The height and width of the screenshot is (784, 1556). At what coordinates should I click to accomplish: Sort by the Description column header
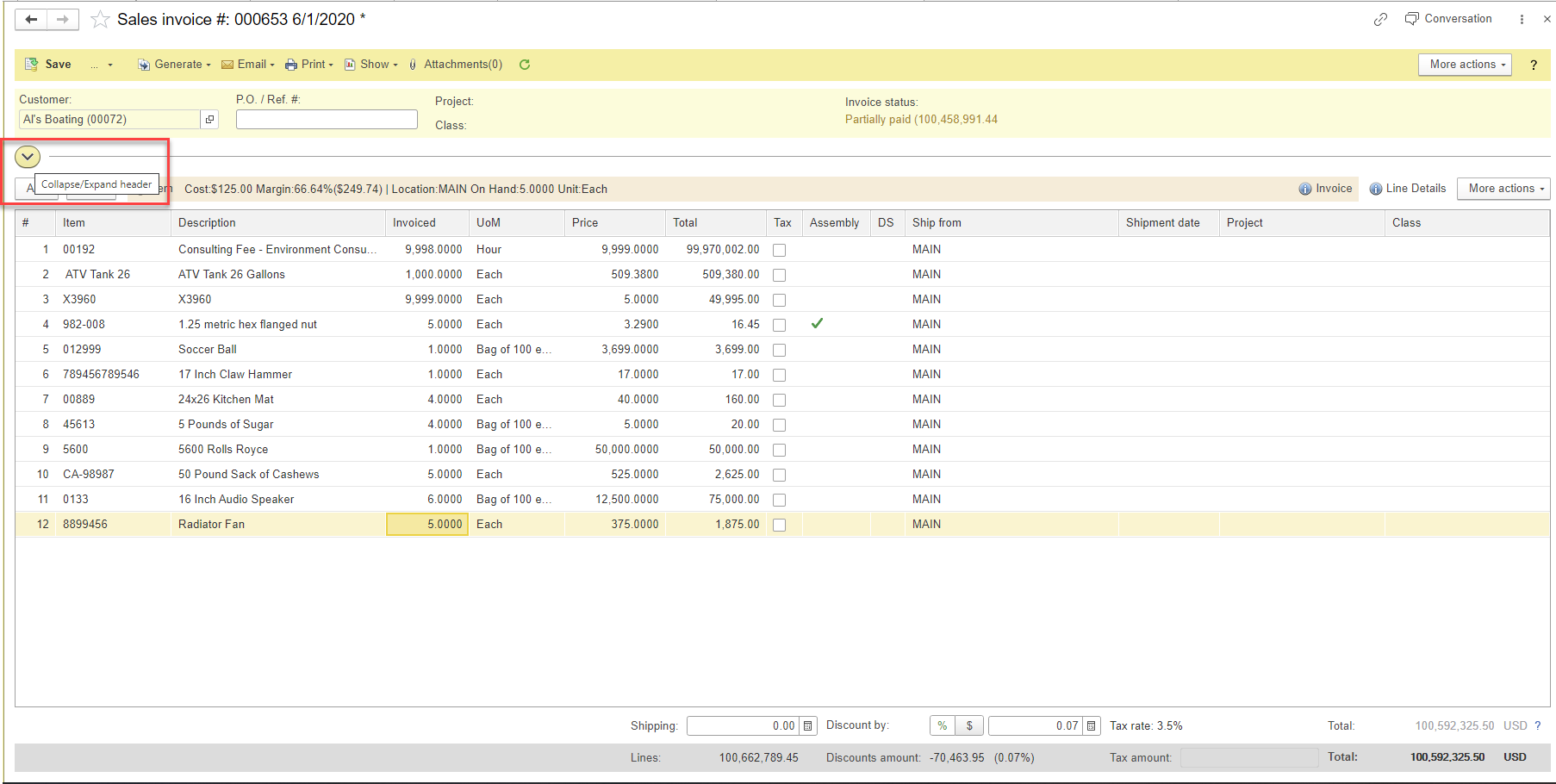(x=278, y=223)
